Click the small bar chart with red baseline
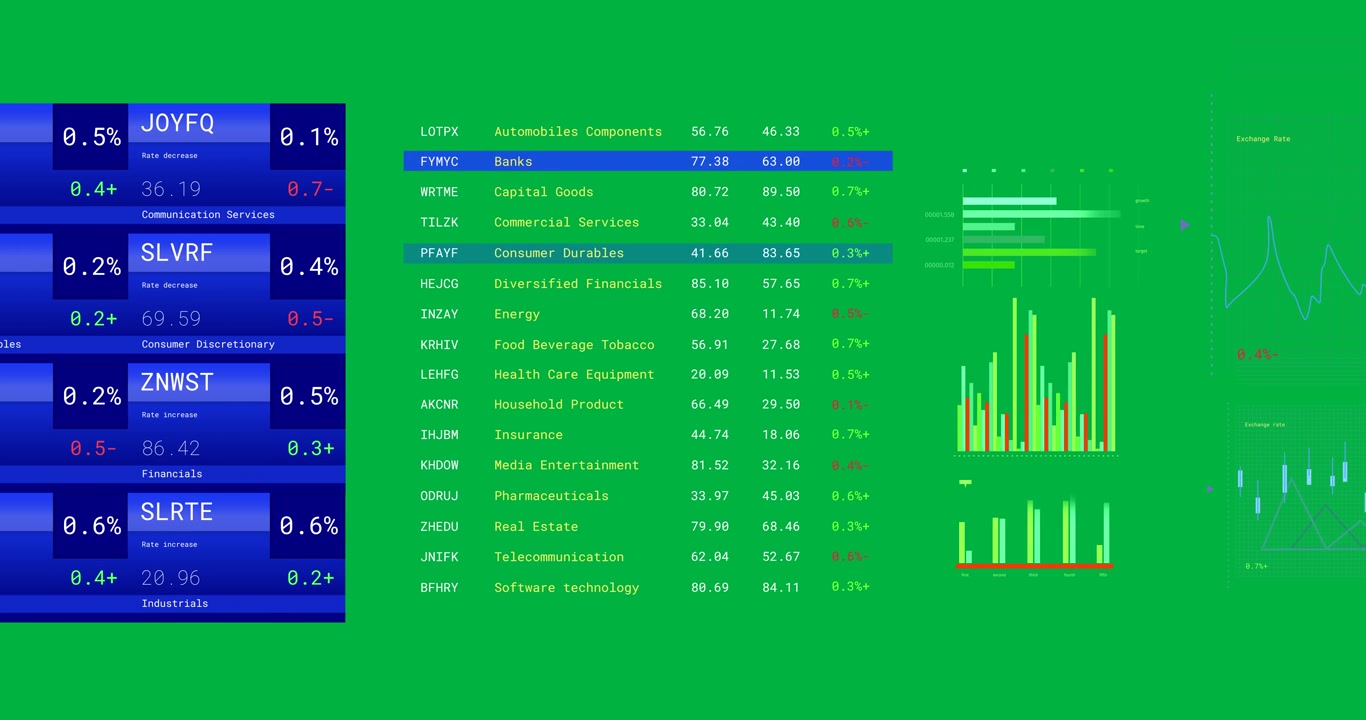 1034,530
